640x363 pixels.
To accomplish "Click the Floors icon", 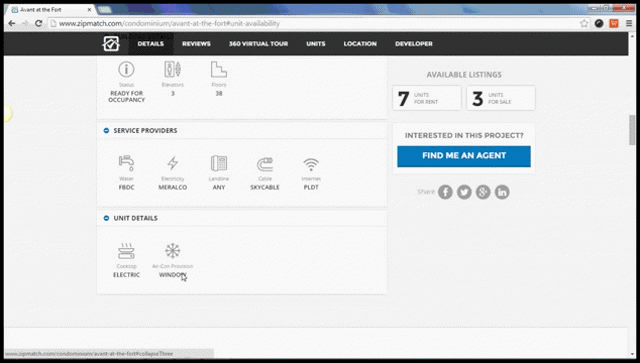I will [219, 69].
